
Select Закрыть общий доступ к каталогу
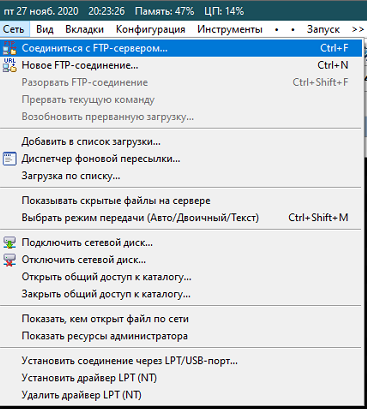pyautogui.click(x=181, y=294)
